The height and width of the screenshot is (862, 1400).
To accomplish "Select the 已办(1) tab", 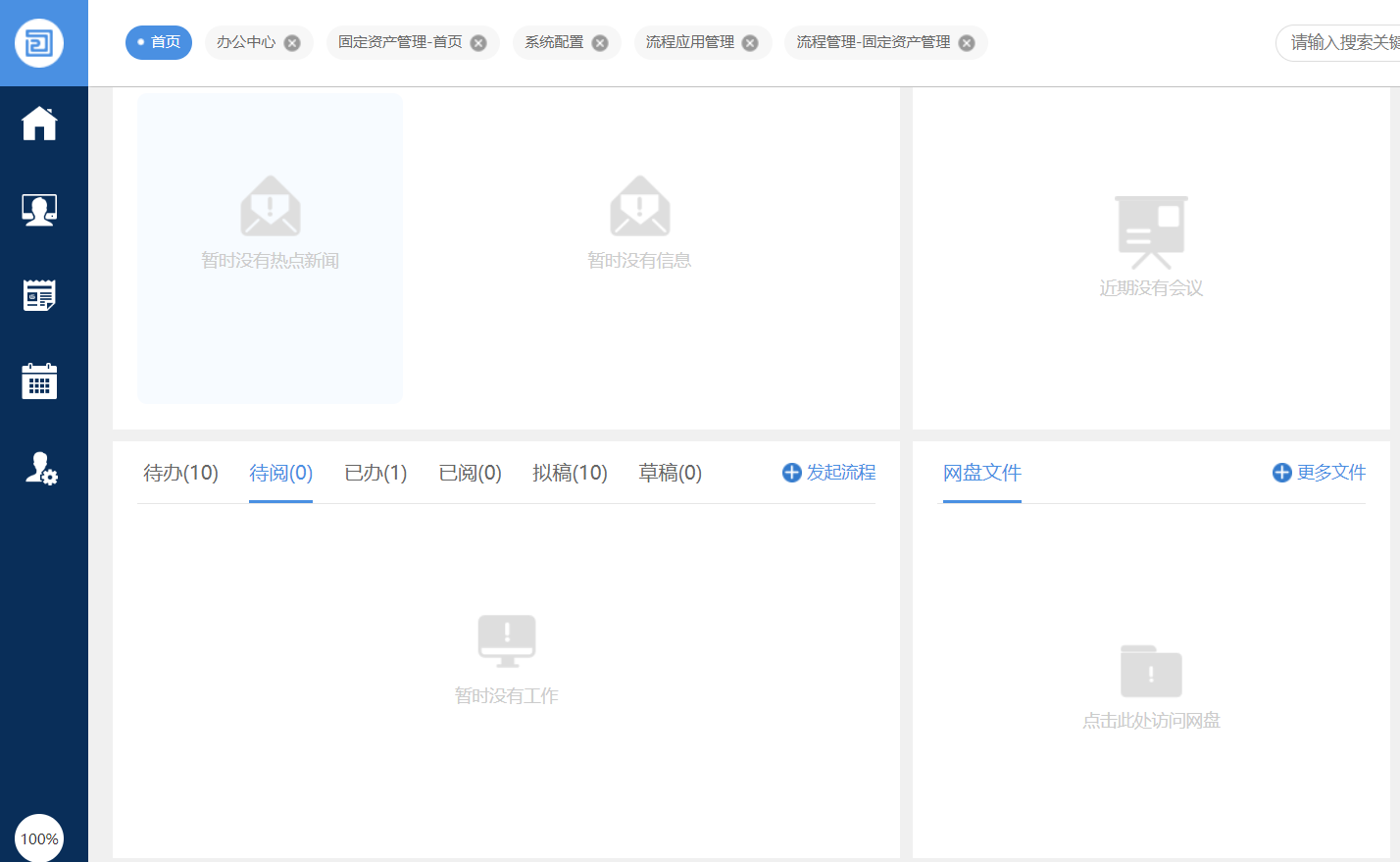I will (x=375, y=474).
